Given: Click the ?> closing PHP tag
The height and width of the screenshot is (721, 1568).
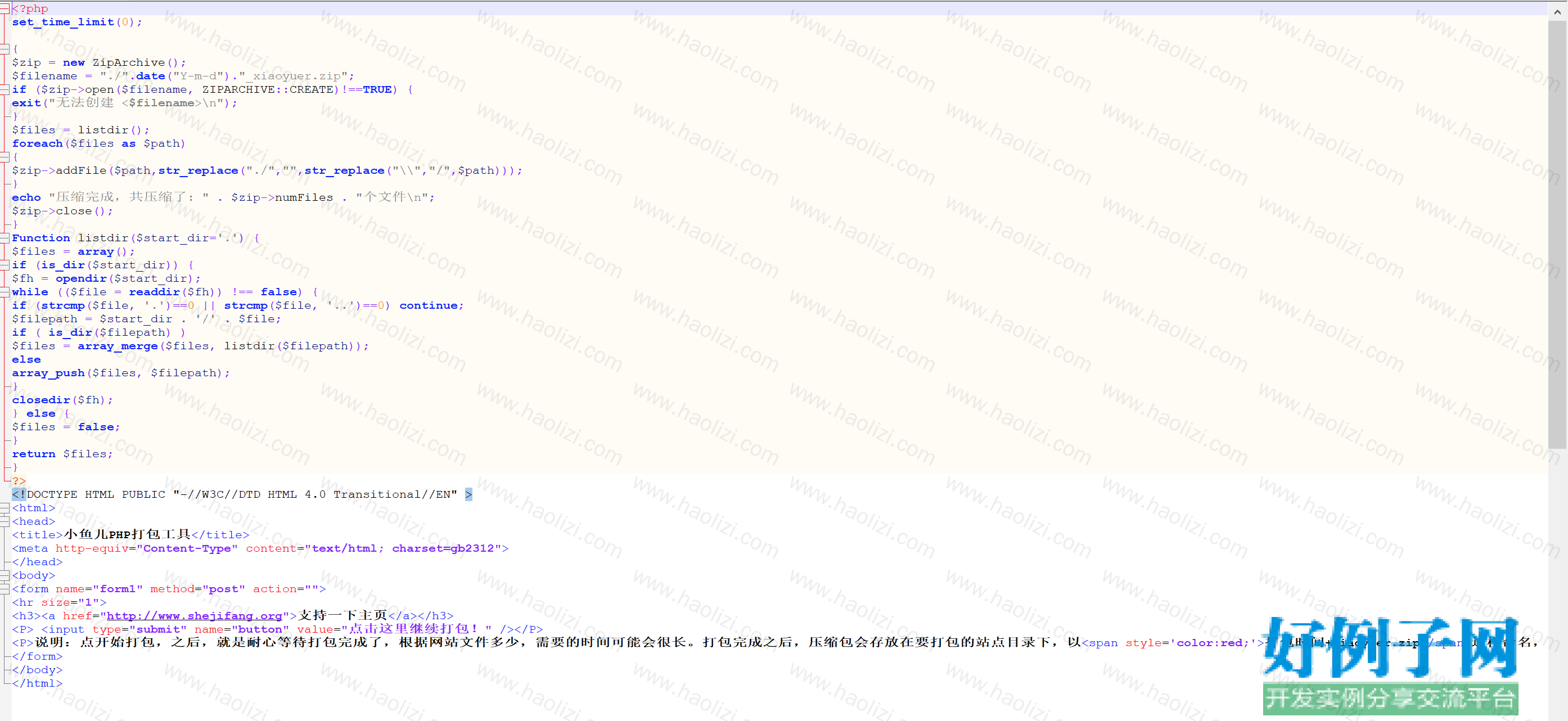Looking at the screenshot, I should 19,481.
